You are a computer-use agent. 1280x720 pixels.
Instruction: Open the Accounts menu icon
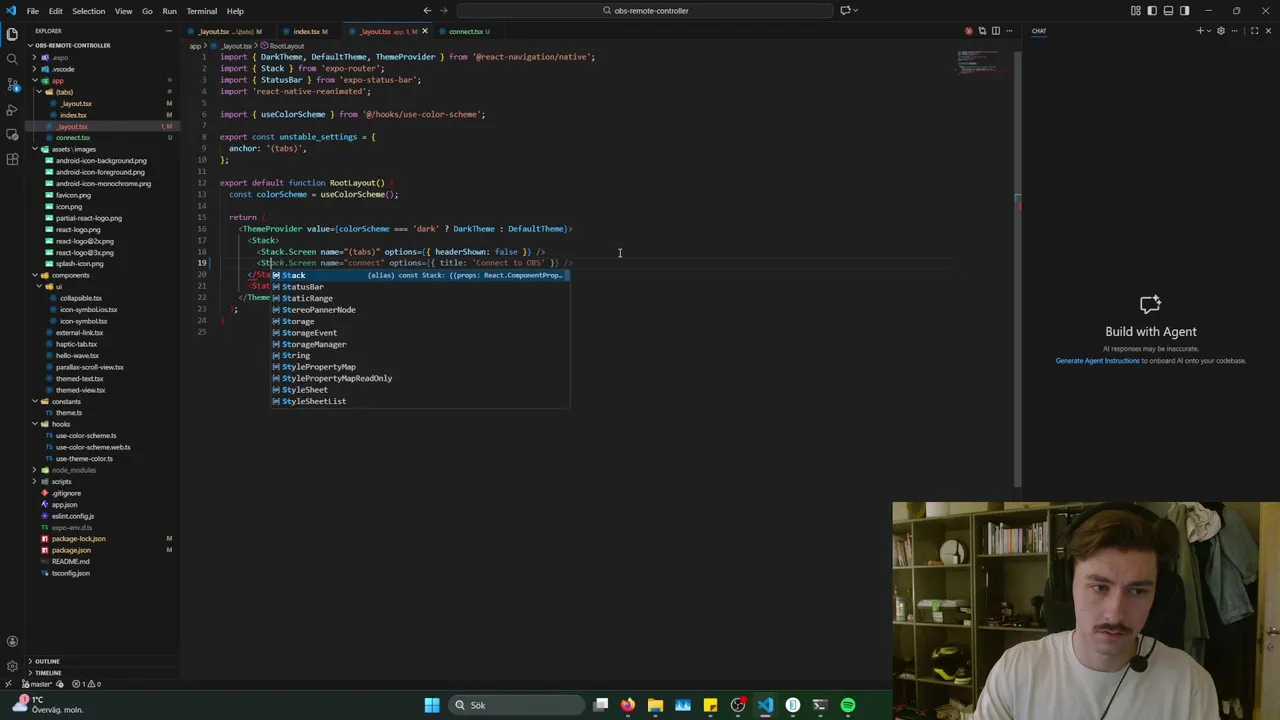pos(12,641)
